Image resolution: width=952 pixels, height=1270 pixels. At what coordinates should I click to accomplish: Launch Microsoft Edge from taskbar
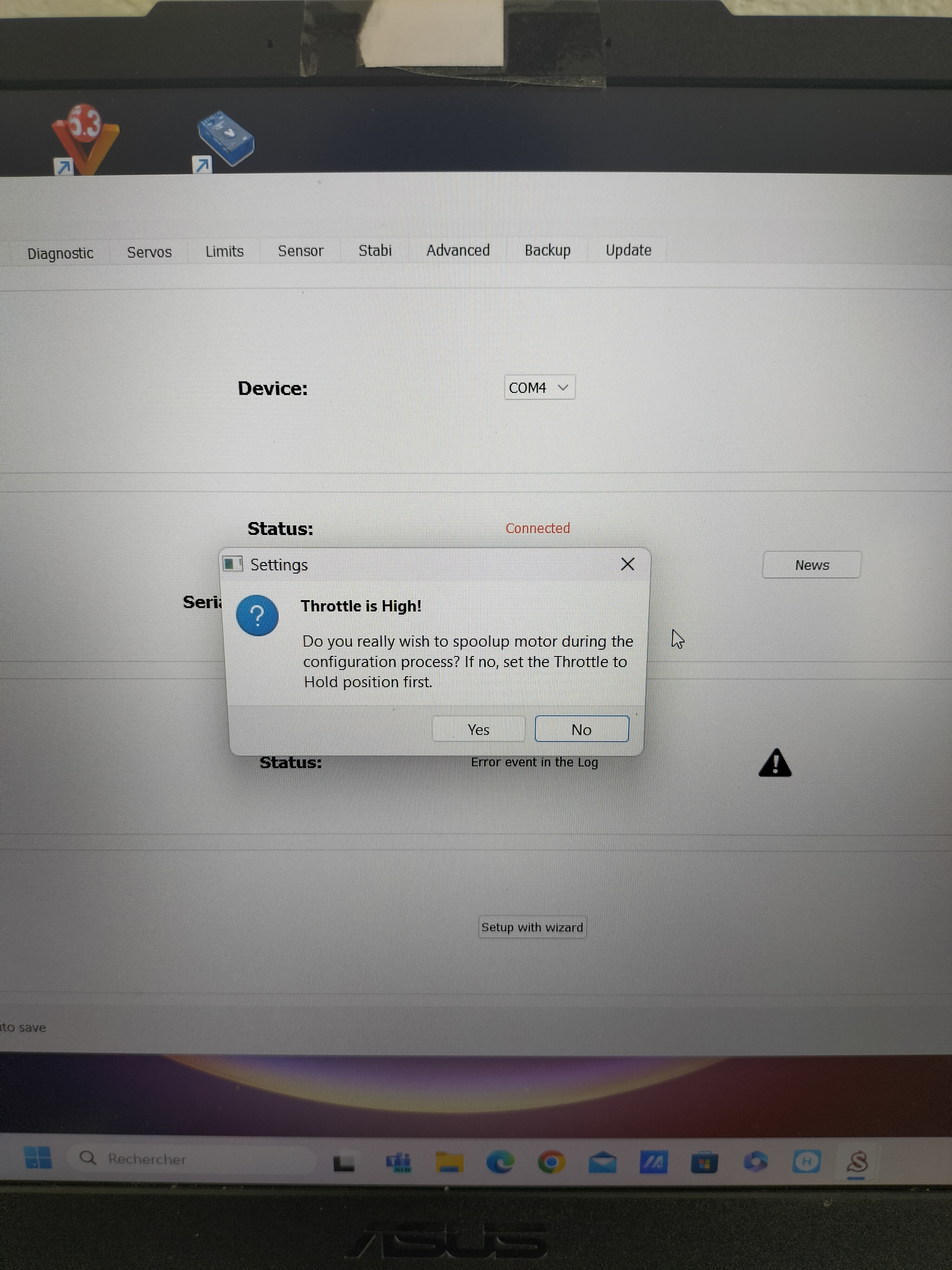click(x=500, y=1162)
